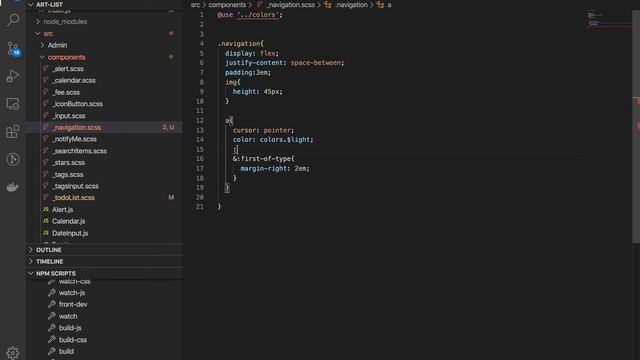Click line number 12 in gutter

coord(200,120)
